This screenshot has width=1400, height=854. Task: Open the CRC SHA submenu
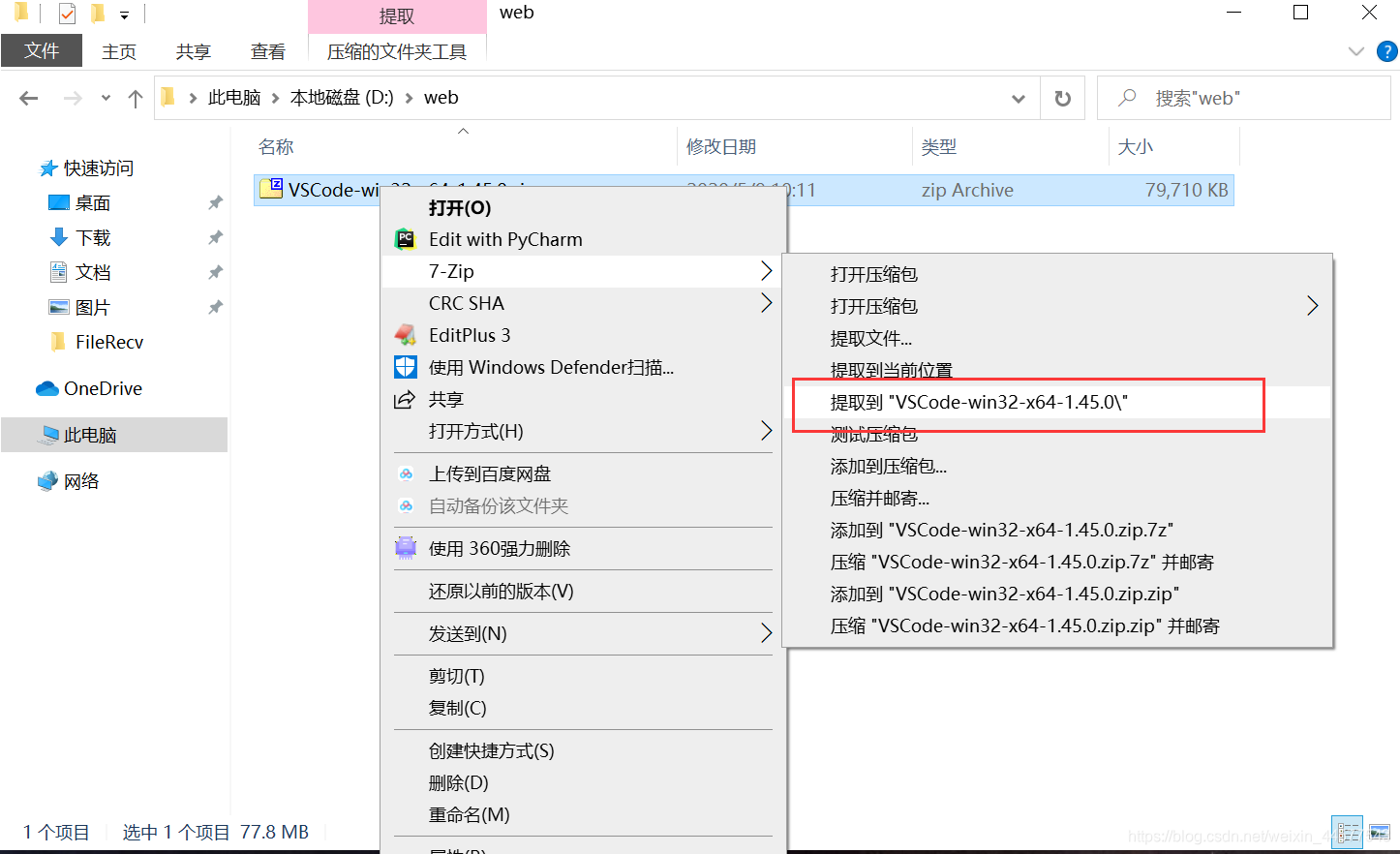click(x=585, y=303)
